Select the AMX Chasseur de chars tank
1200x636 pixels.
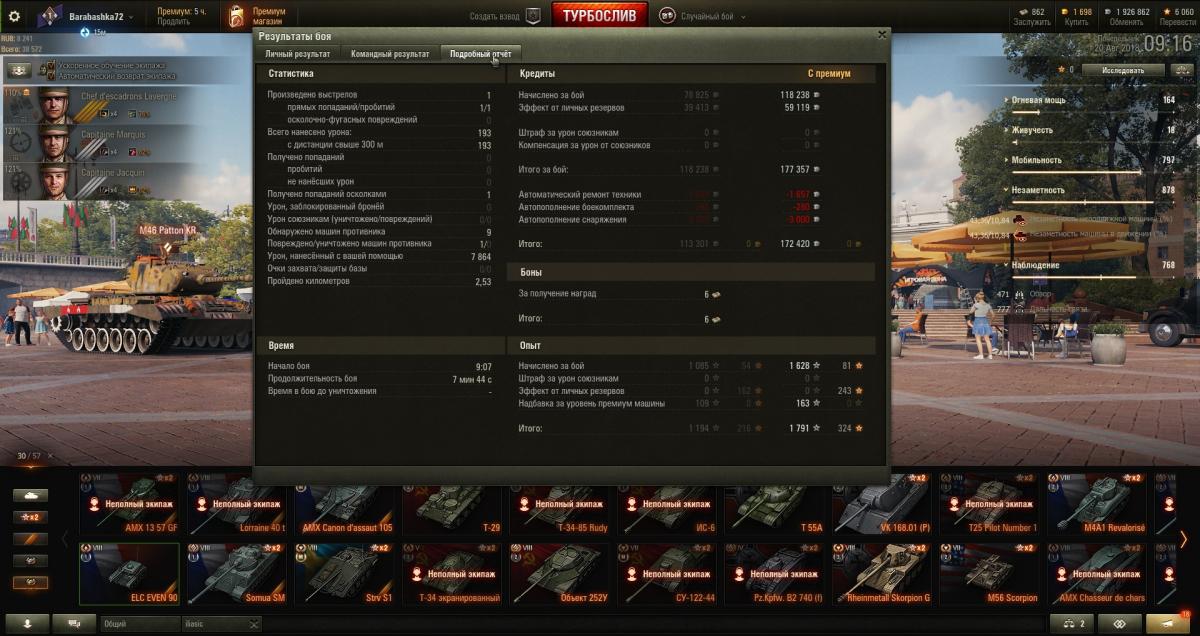tap(1097, 574)
